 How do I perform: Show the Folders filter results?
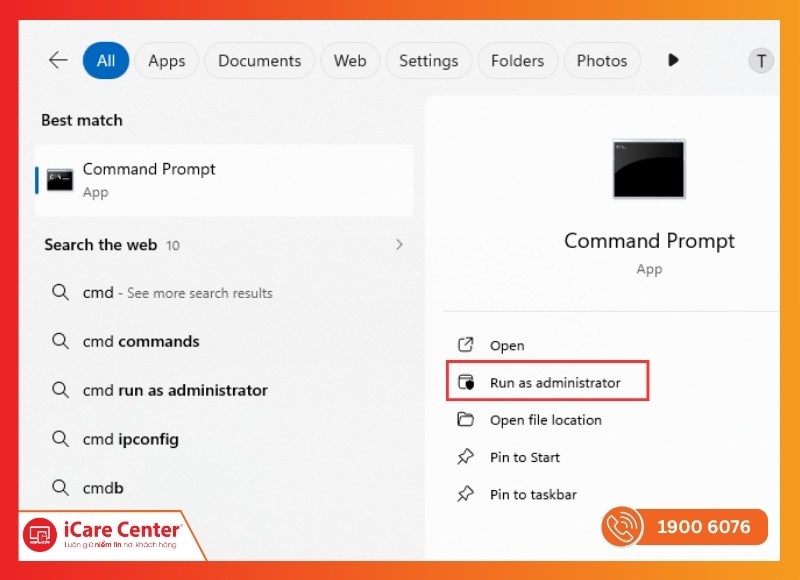tap(517, 61)
